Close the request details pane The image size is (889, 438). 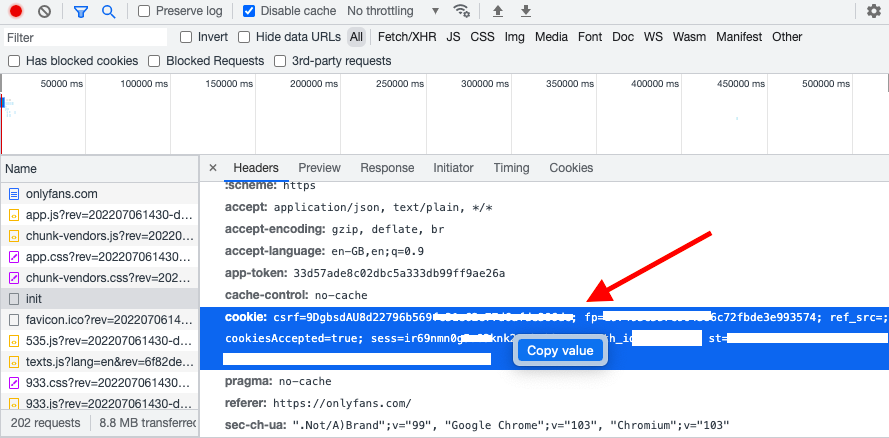coord(213,168)
